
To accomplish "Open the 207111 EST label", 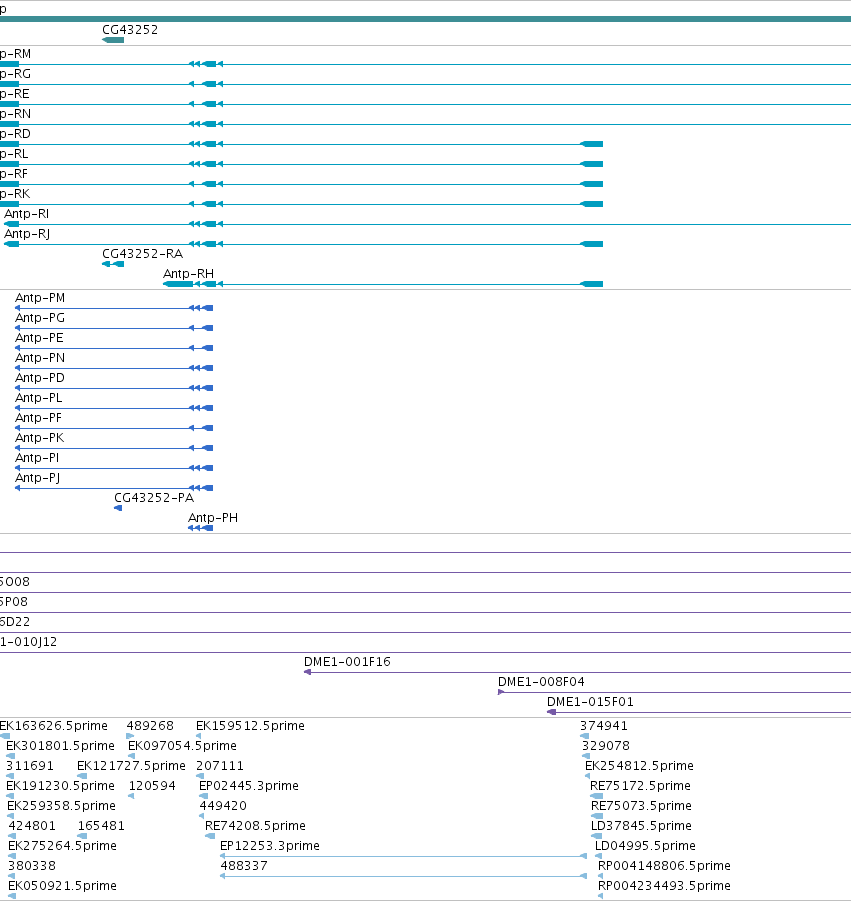I will pyautogui.click(x=220, y=766).
